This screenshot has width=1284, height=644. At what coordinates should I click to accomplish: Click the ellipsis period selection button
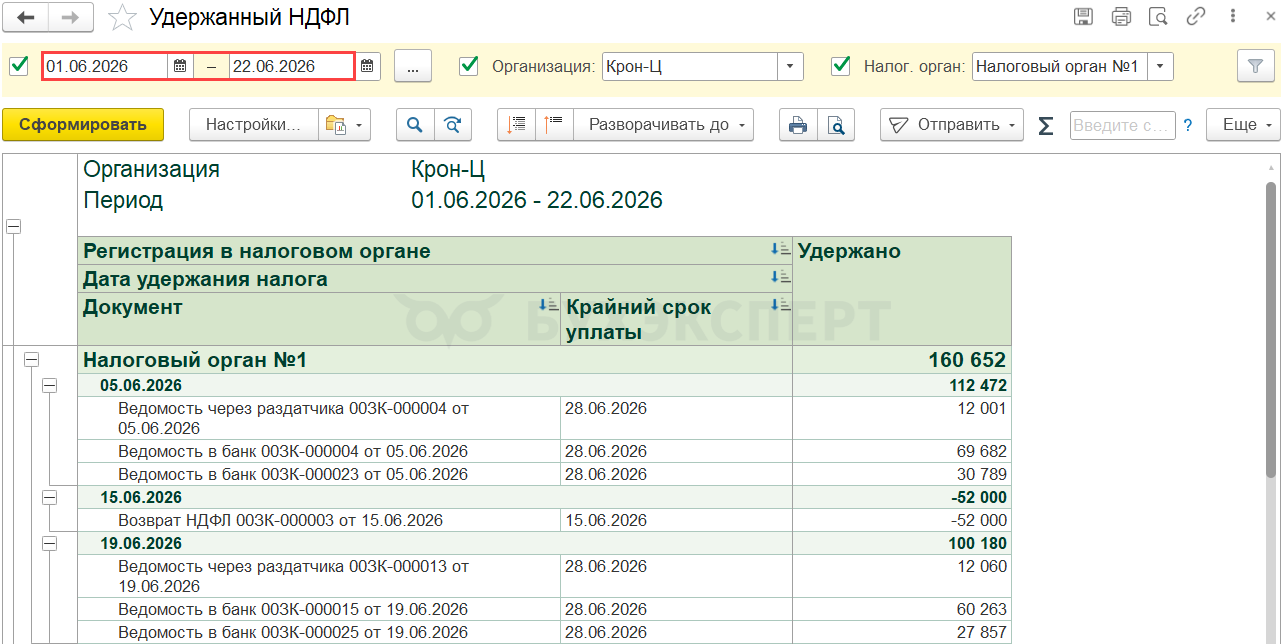click(413, 66)
